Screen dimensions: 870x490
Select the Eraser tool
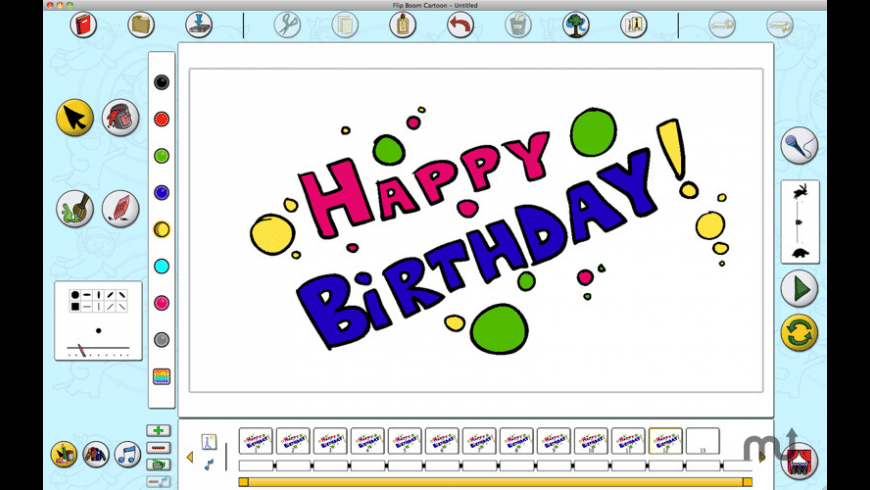tap(120, 209)
